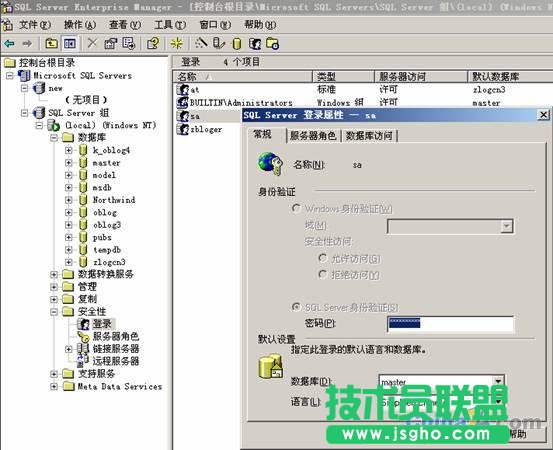Switch to the 常规 tab
The width and height of the screenshot is (553, 450).
[263, 134]
